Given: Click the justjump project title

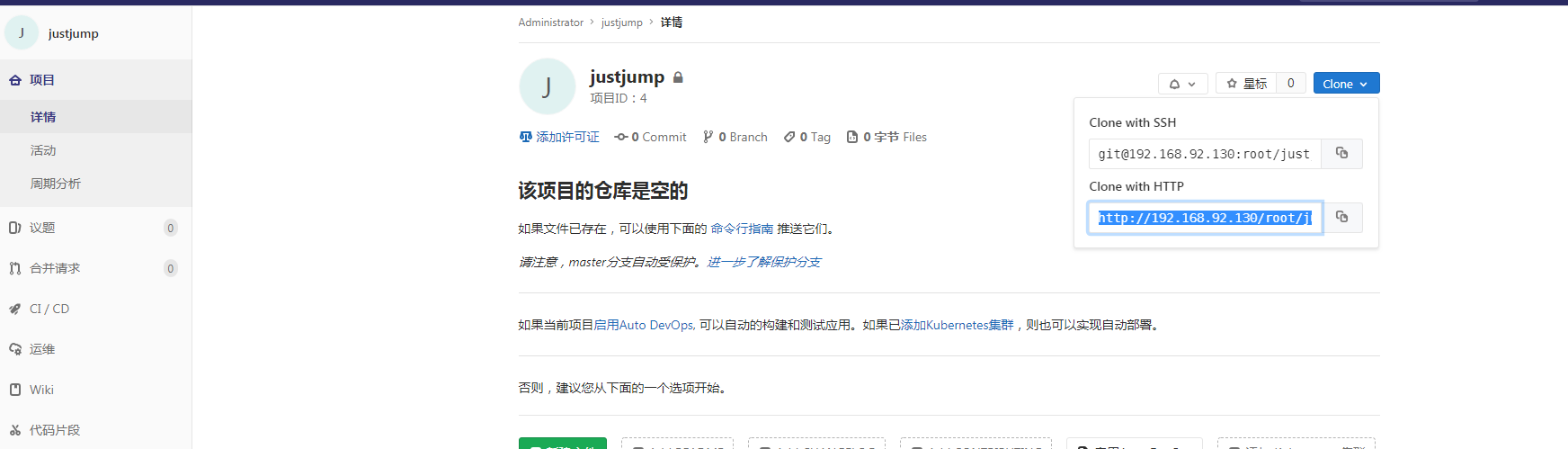Looking at the screenshot, I should [627, 76].
